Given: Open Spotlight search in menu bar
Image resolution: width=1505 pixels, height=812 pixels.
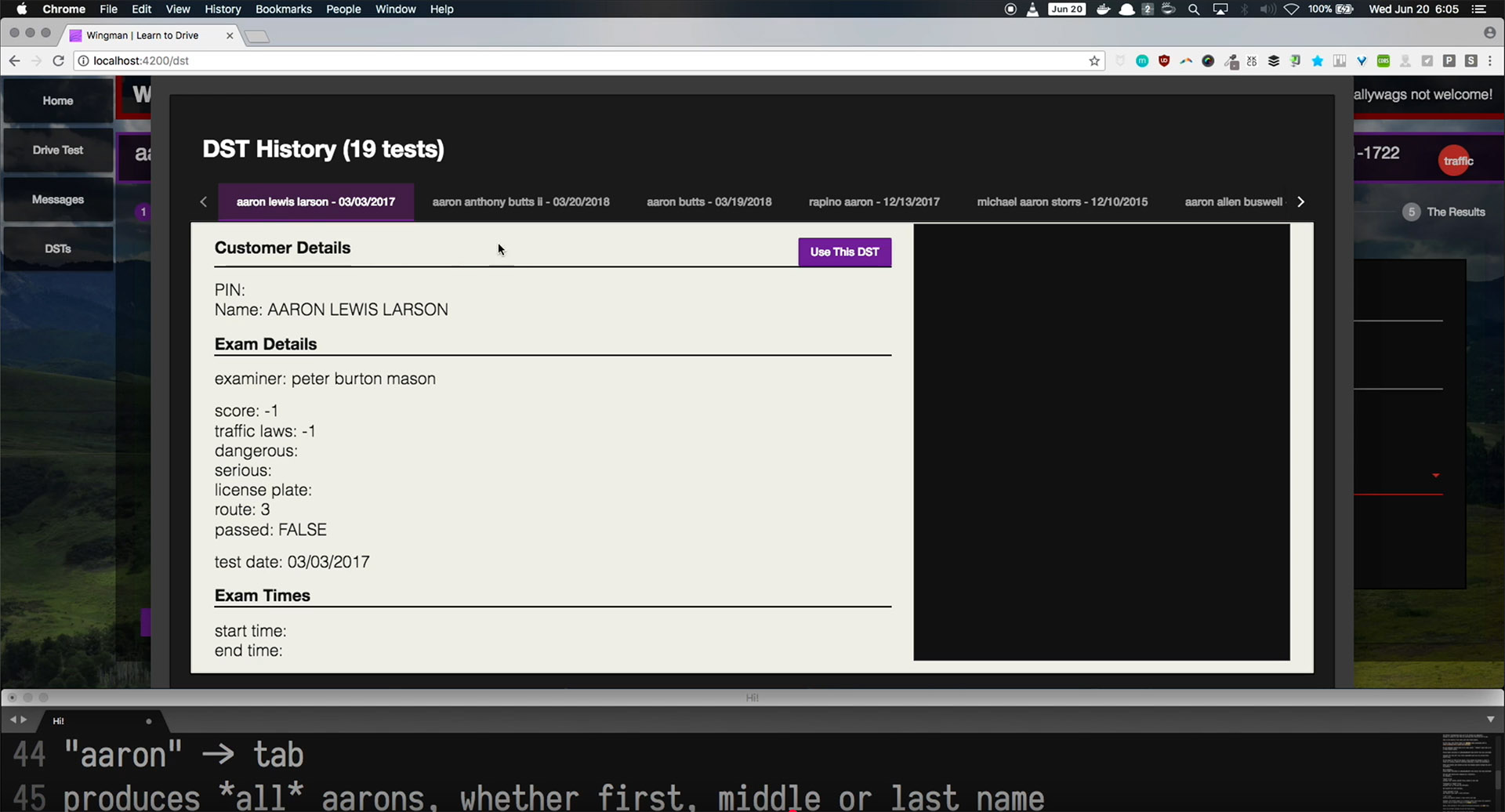Looking at the screenshot, I should coord(1194,9).
